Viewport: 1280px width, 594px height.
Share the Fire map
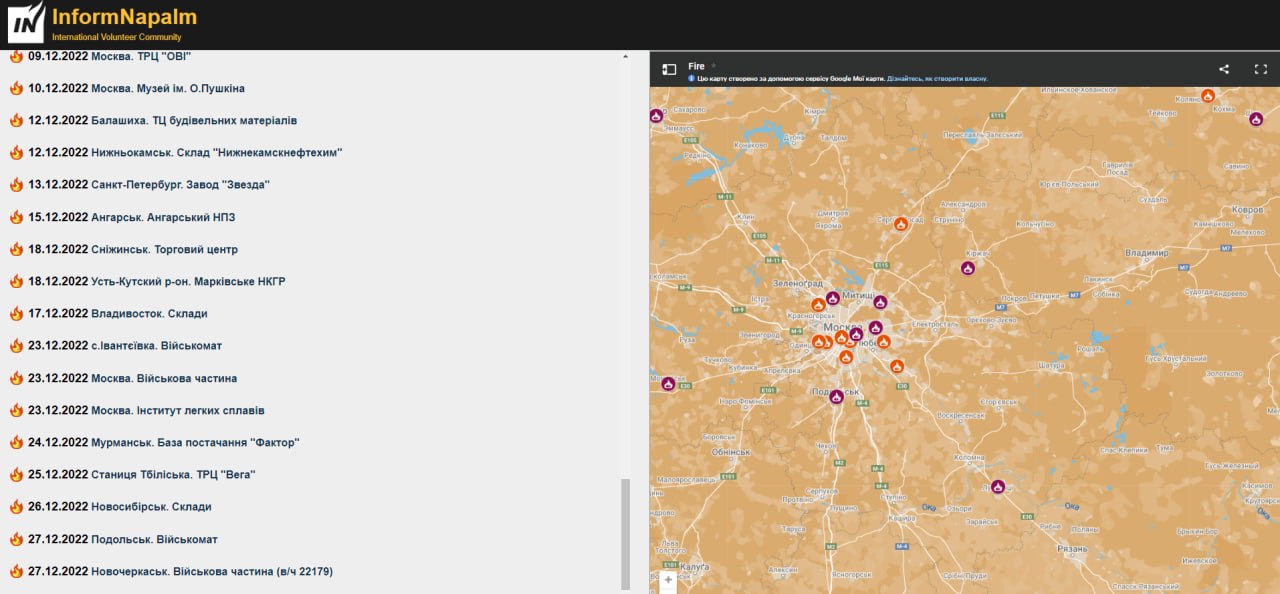tap(1224, 69)
